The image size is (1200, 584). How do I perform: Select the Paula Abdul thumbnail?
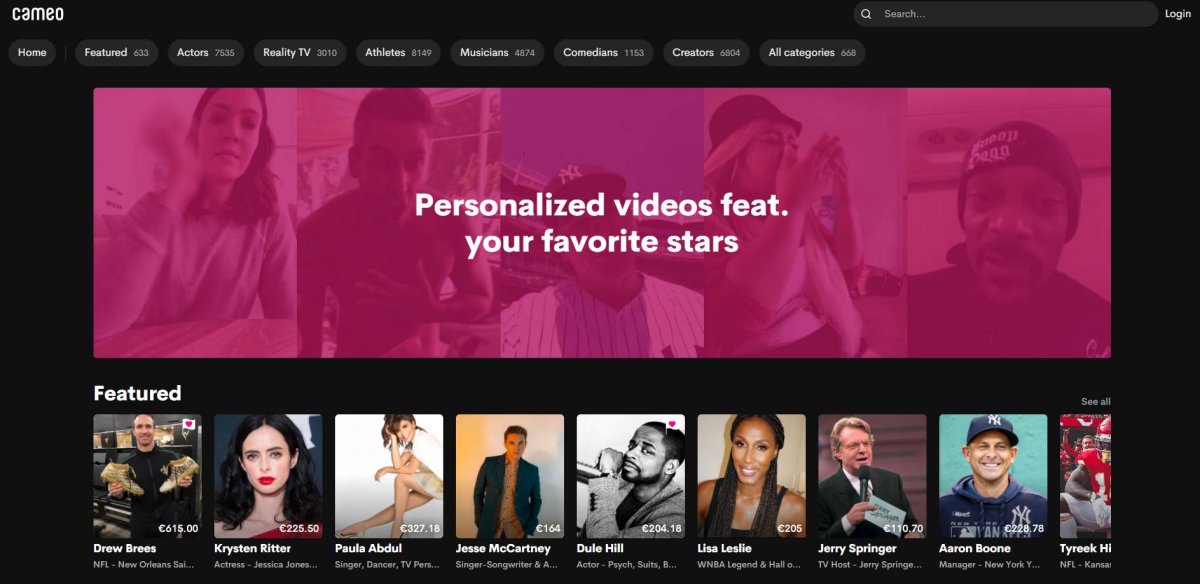coord(389,476)
